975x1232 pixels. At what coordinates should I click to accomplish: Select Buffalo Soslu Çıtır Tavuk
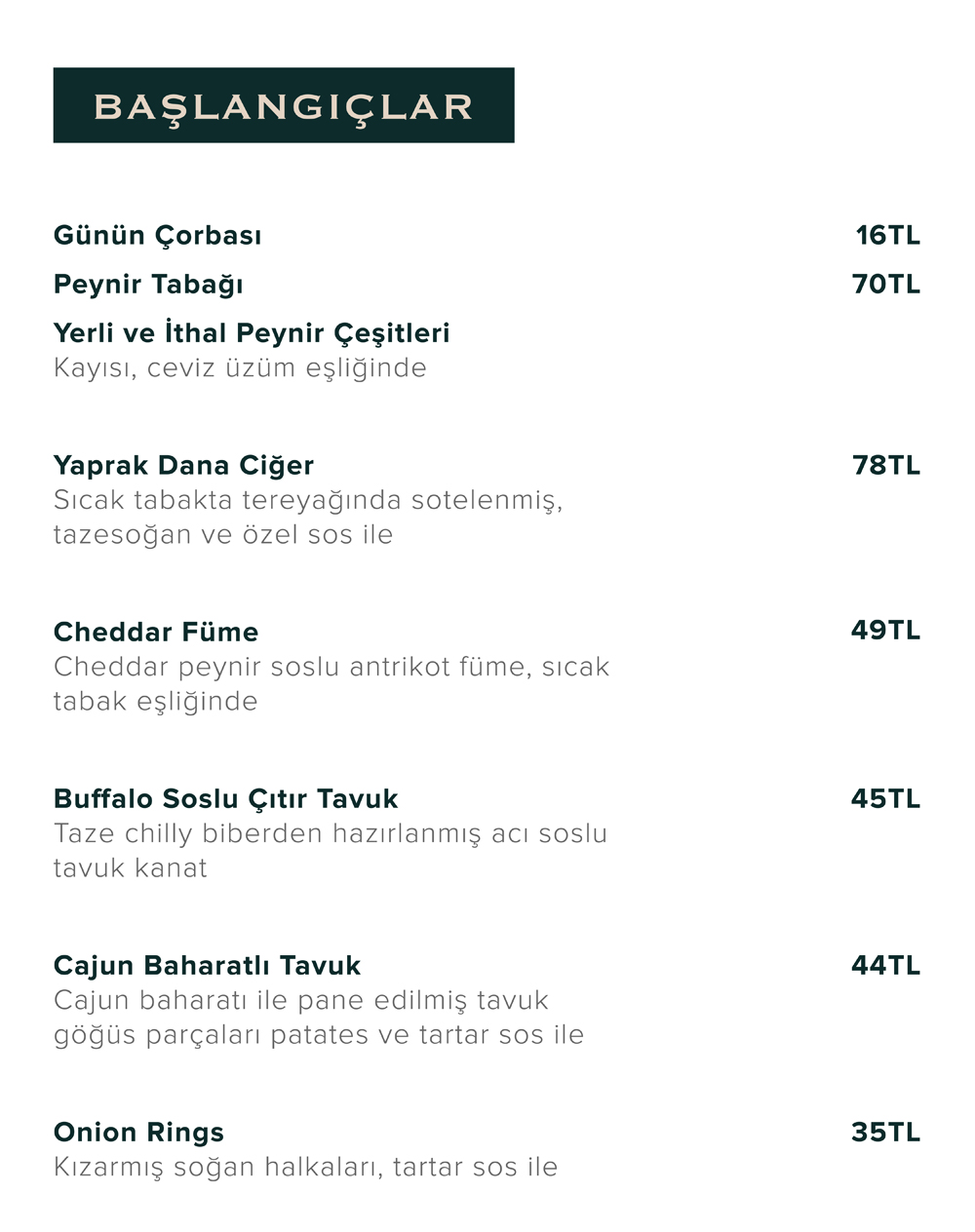pyautogui.click(x=225, y=798)
